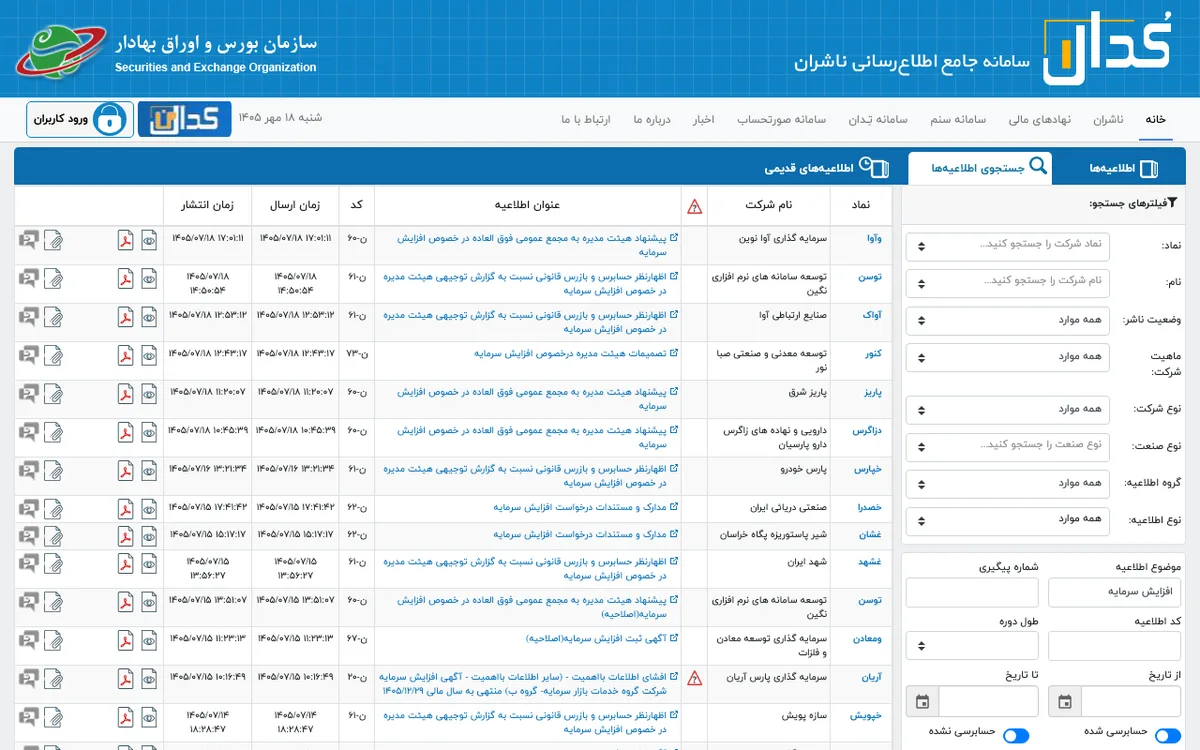Screen dimensions: 1200x750
Task: Open سامانه سنم navigation item
Action: tap(958, 120)
